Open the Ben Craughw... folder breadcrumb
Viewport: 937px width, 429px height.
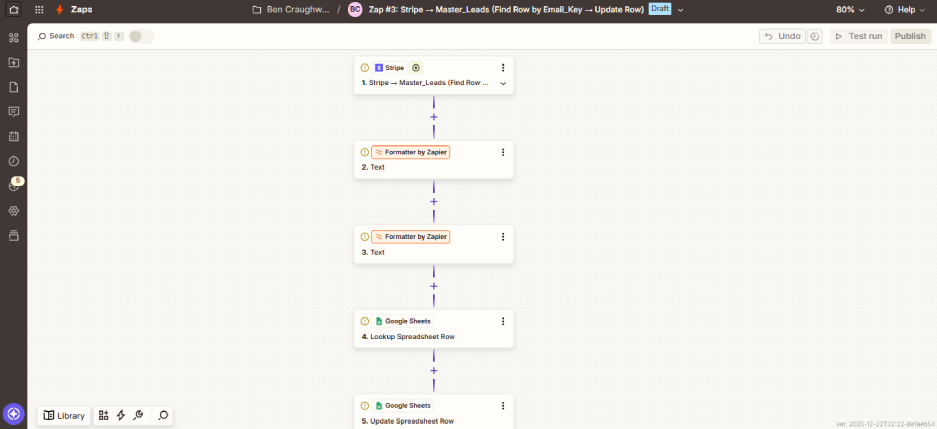click(292, 9)
